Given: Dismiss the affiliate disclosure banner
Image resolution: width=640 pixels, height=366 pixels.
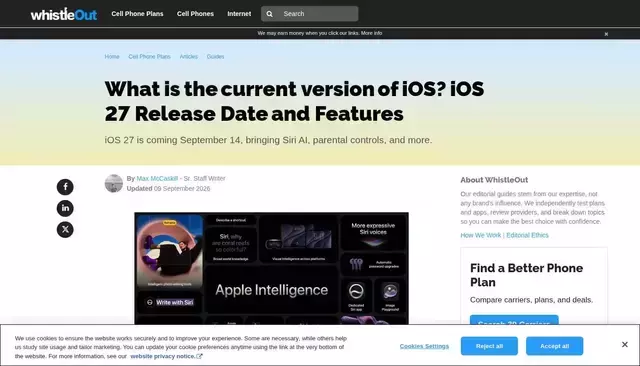Looking at the screenshot, I should coord(606,34).
